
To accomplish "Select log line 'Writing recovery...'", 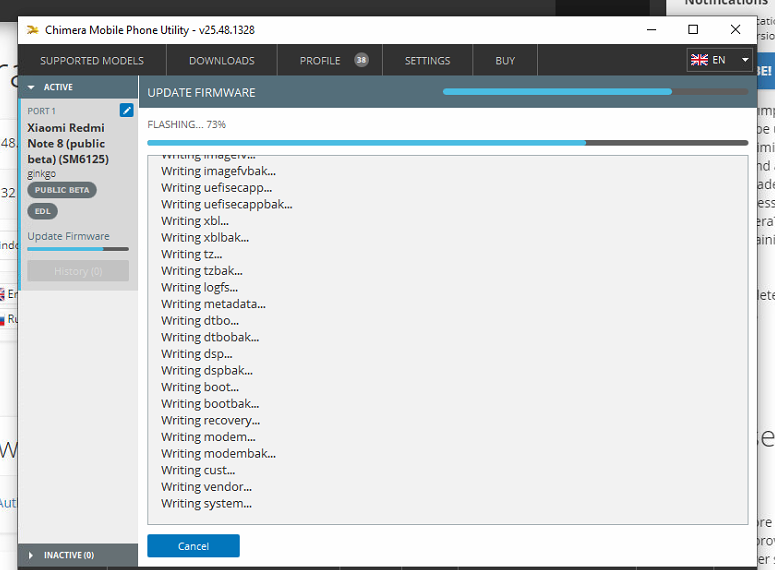I will 211,420.
